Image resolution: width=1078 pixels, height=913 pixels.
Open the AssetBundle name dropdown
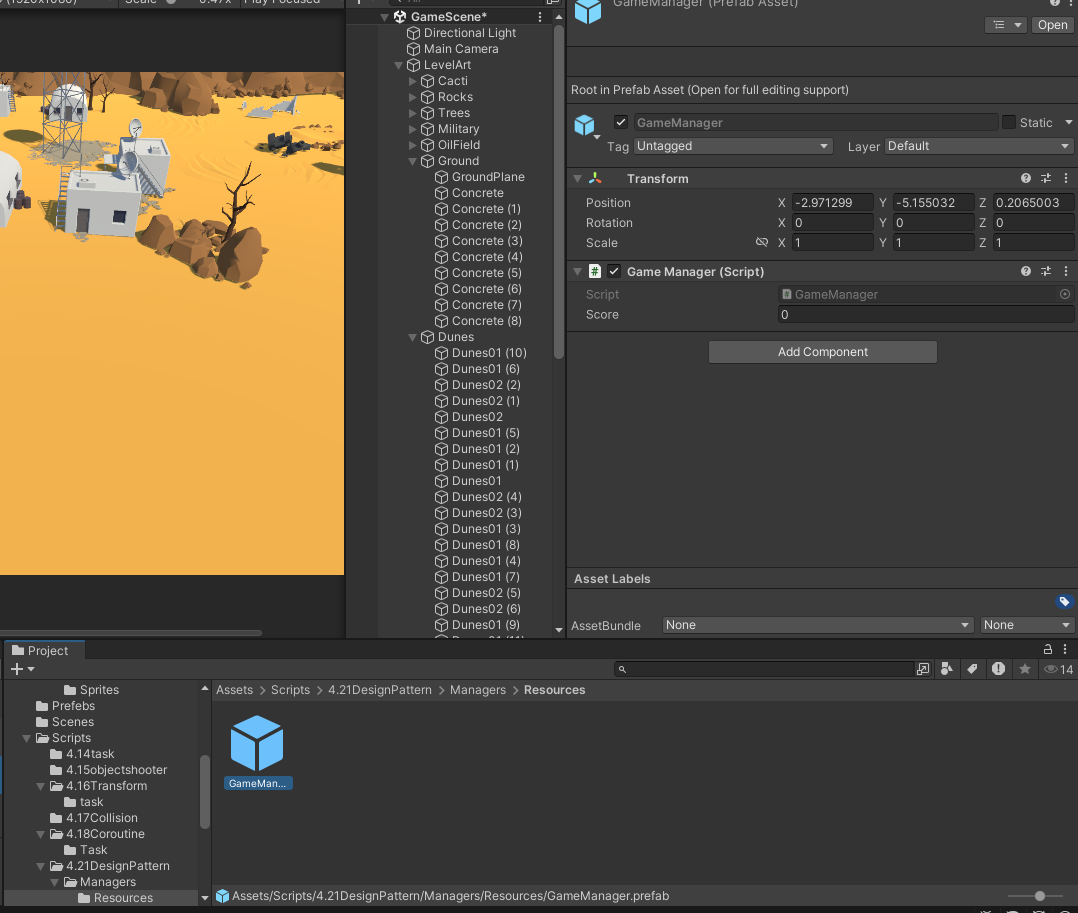pyautogui.click(x=818, y=625)
